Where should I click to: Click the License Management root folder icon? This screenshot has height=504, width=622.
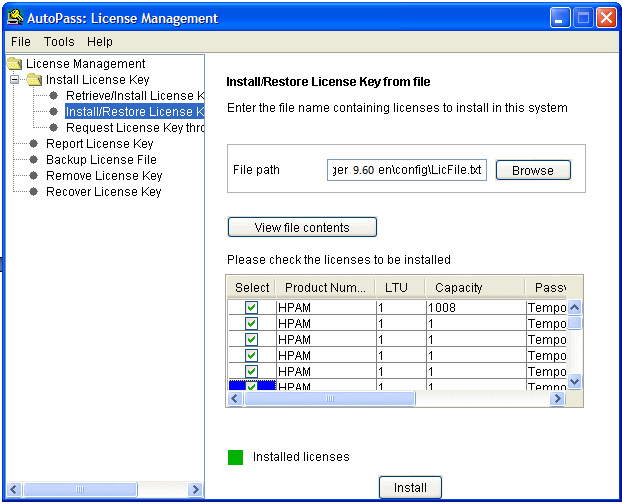[14, 63]
